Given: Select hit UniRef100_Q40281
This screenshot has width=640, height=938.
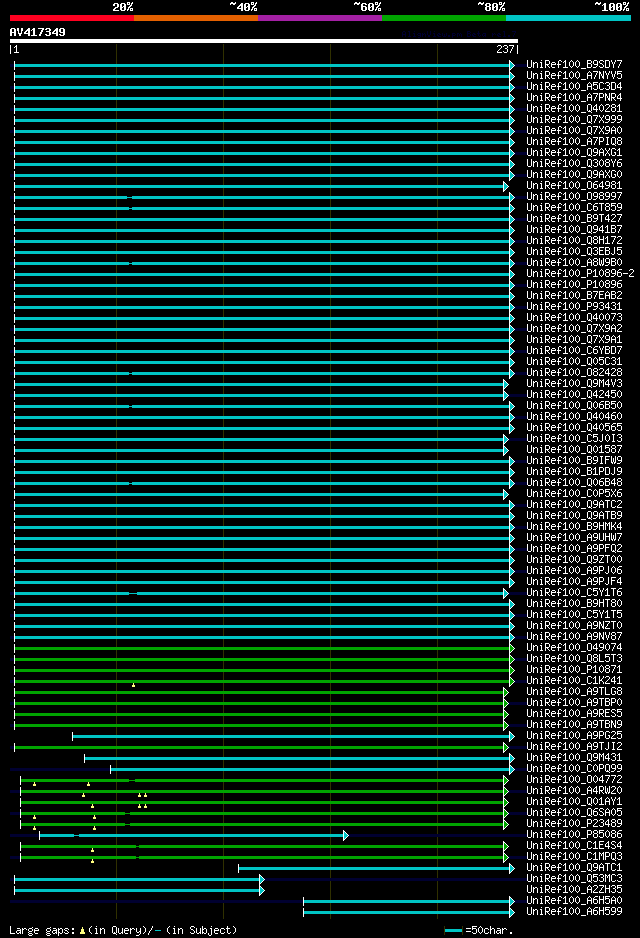Looking at the screenshot, I should point(574,109).
